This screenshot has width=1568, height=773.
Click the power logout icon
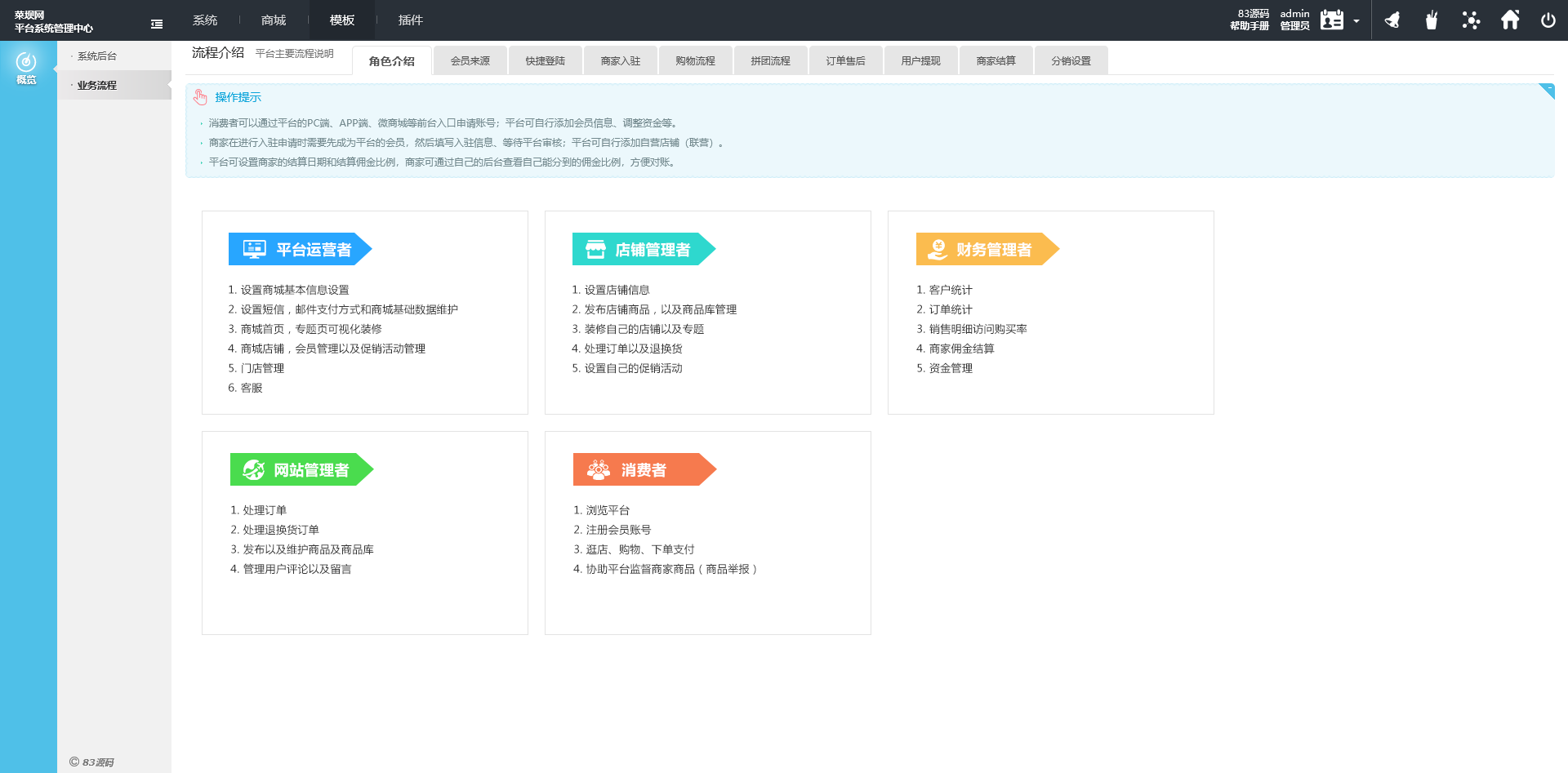1548,20
